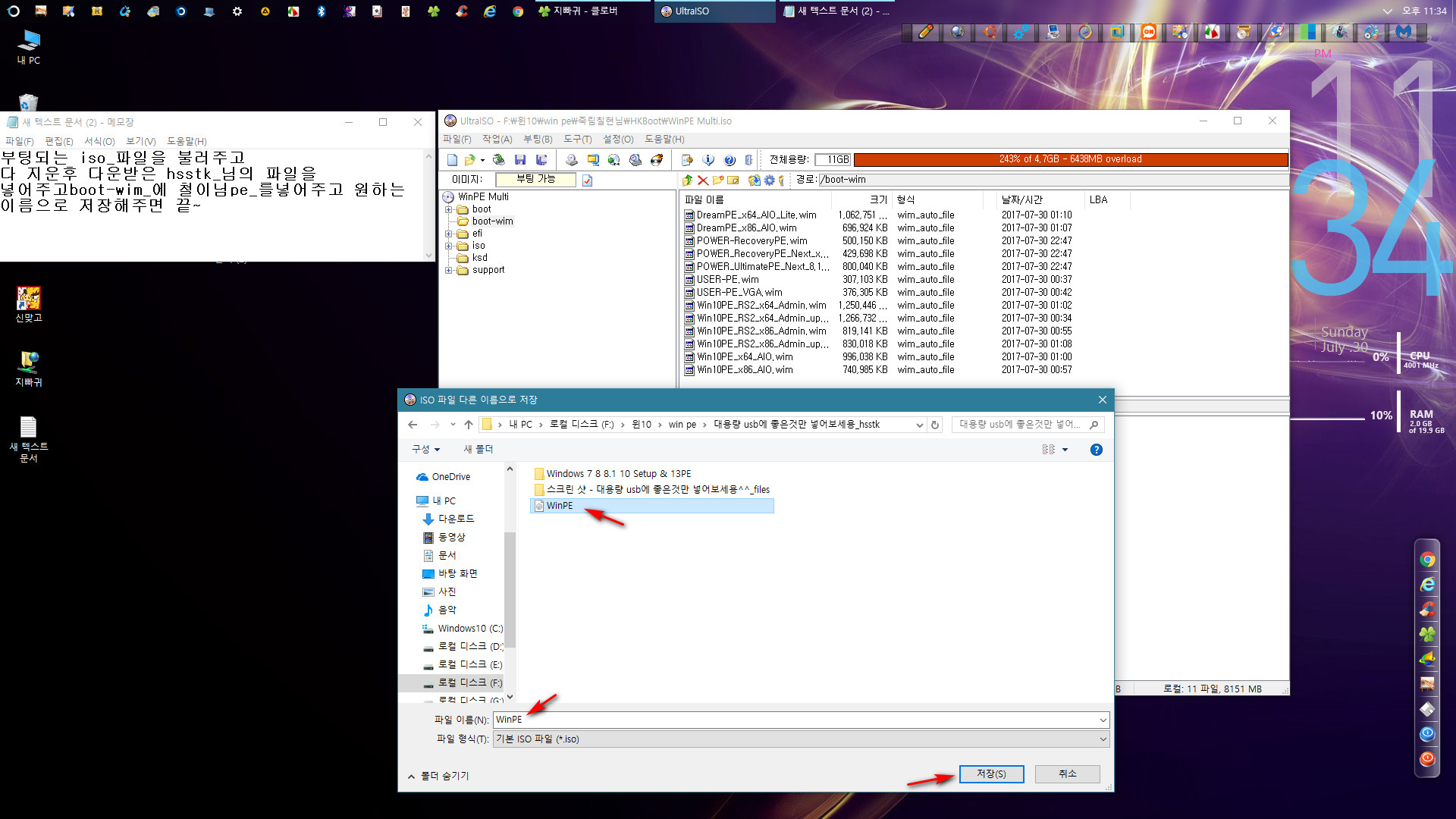
Task: Click the Add files icon in UltraISO toolbar
Action: click(x=687, y=160)
